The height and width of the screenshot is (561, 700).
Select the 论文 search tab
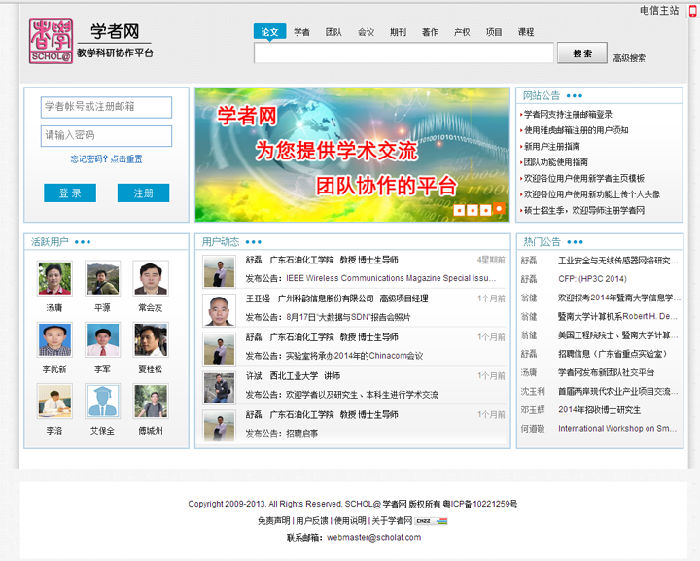tap(270, 32)
